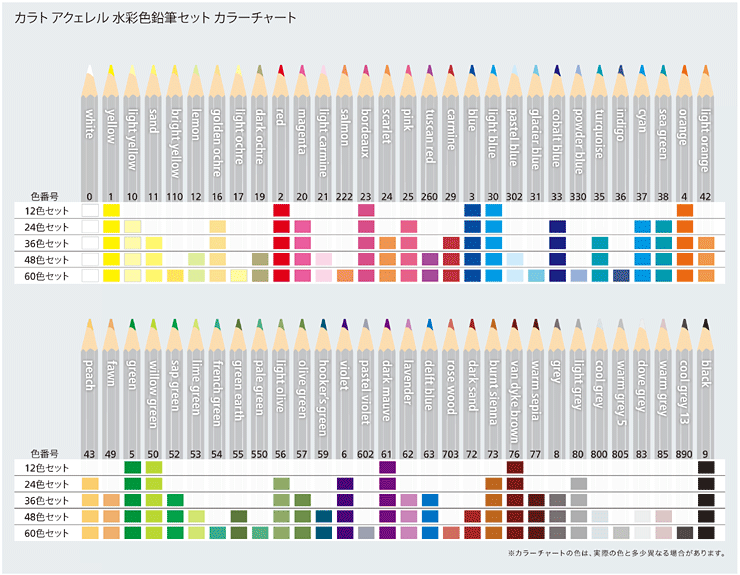Select the orange swatch in 24色セット row

click(x=685, y=227)
